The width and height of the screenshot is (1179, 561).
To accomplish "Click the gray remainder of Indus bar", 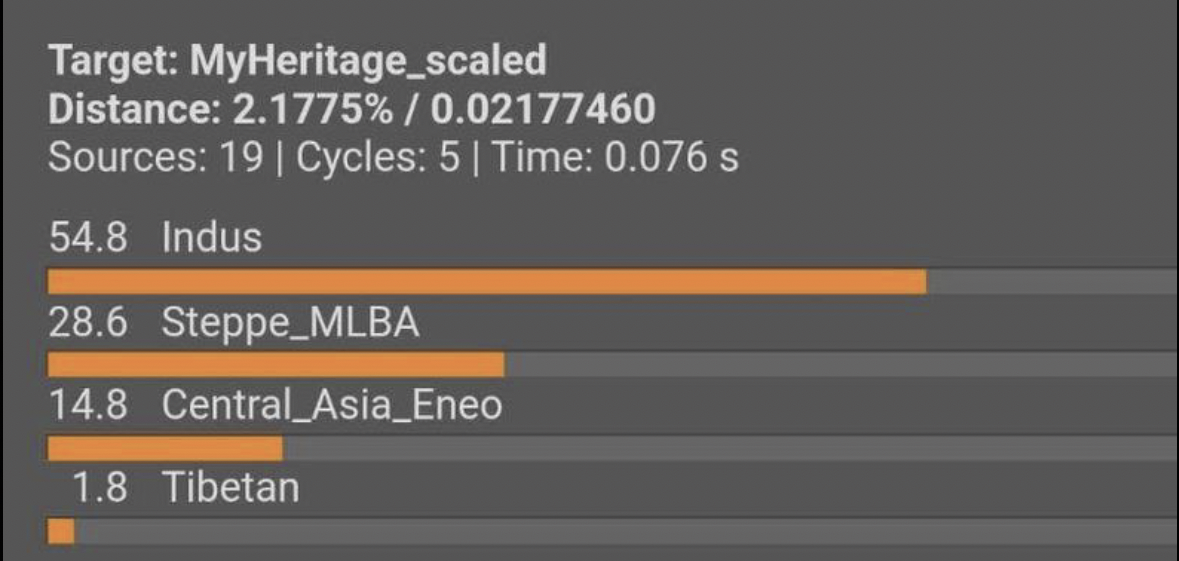I will [1053, 282].
